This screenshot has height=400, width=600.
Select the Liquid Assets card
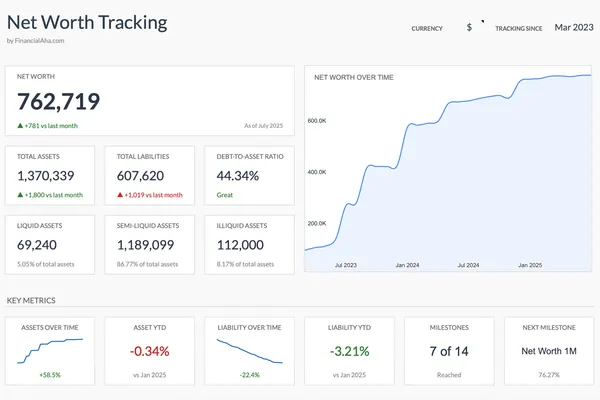click(x=50, y=245)
